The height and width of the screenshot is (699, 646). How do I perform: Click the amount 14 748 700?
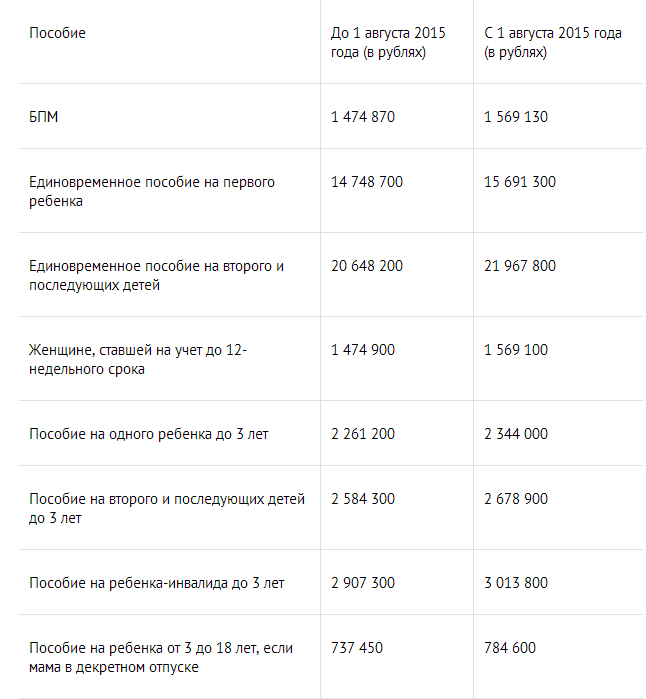367,182
